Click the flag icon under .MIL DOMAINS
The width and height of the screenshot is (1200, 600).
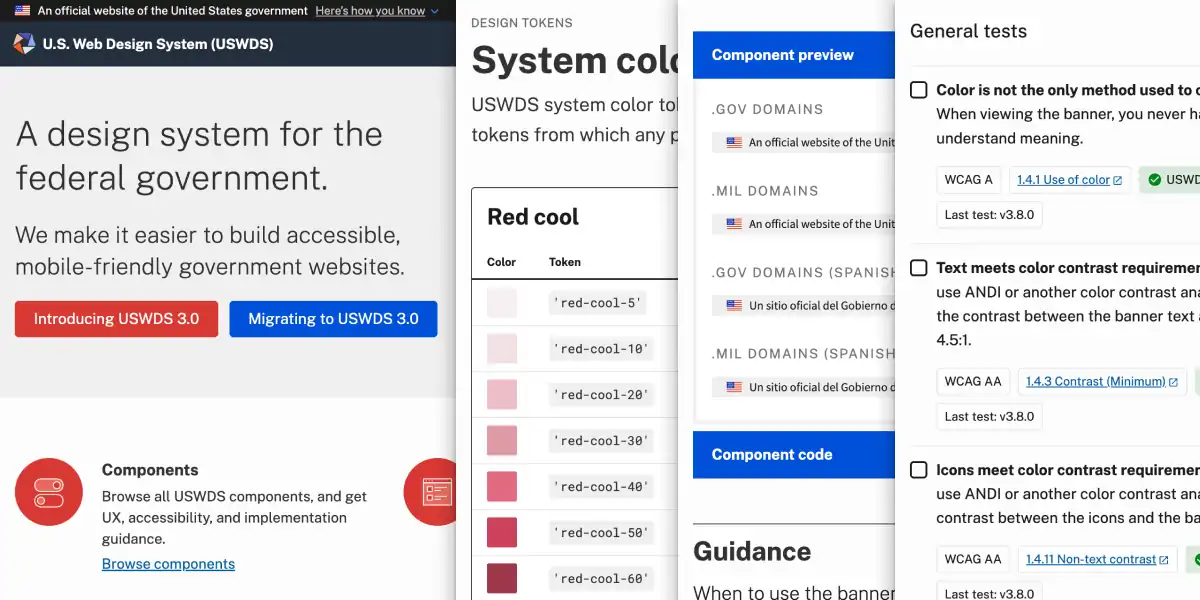(734, 224)
